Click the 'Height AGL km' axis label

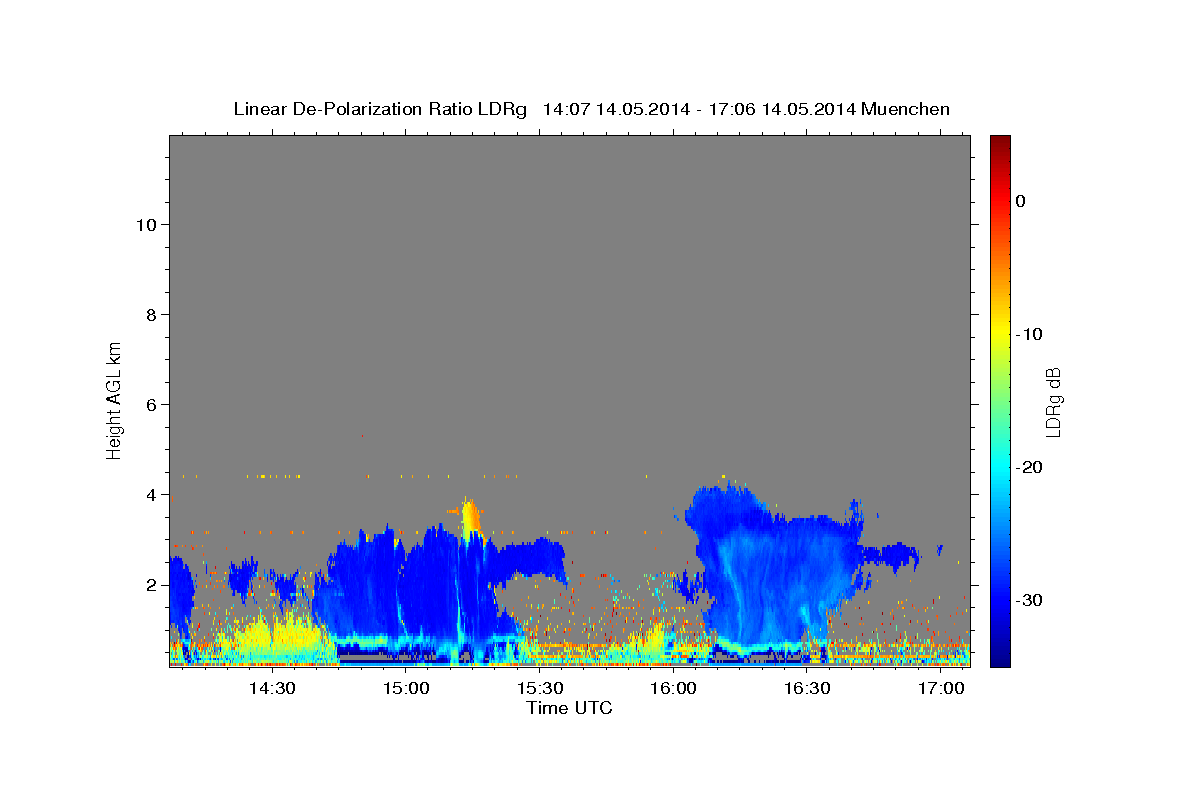point(114,399)
